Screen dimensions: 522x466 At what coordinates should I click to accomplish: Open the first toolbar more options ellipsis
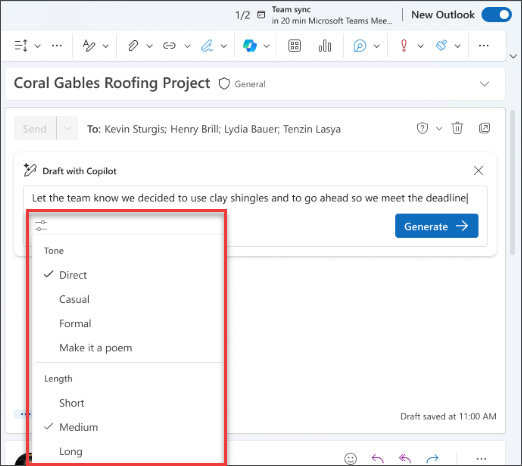tap(57, 45)
